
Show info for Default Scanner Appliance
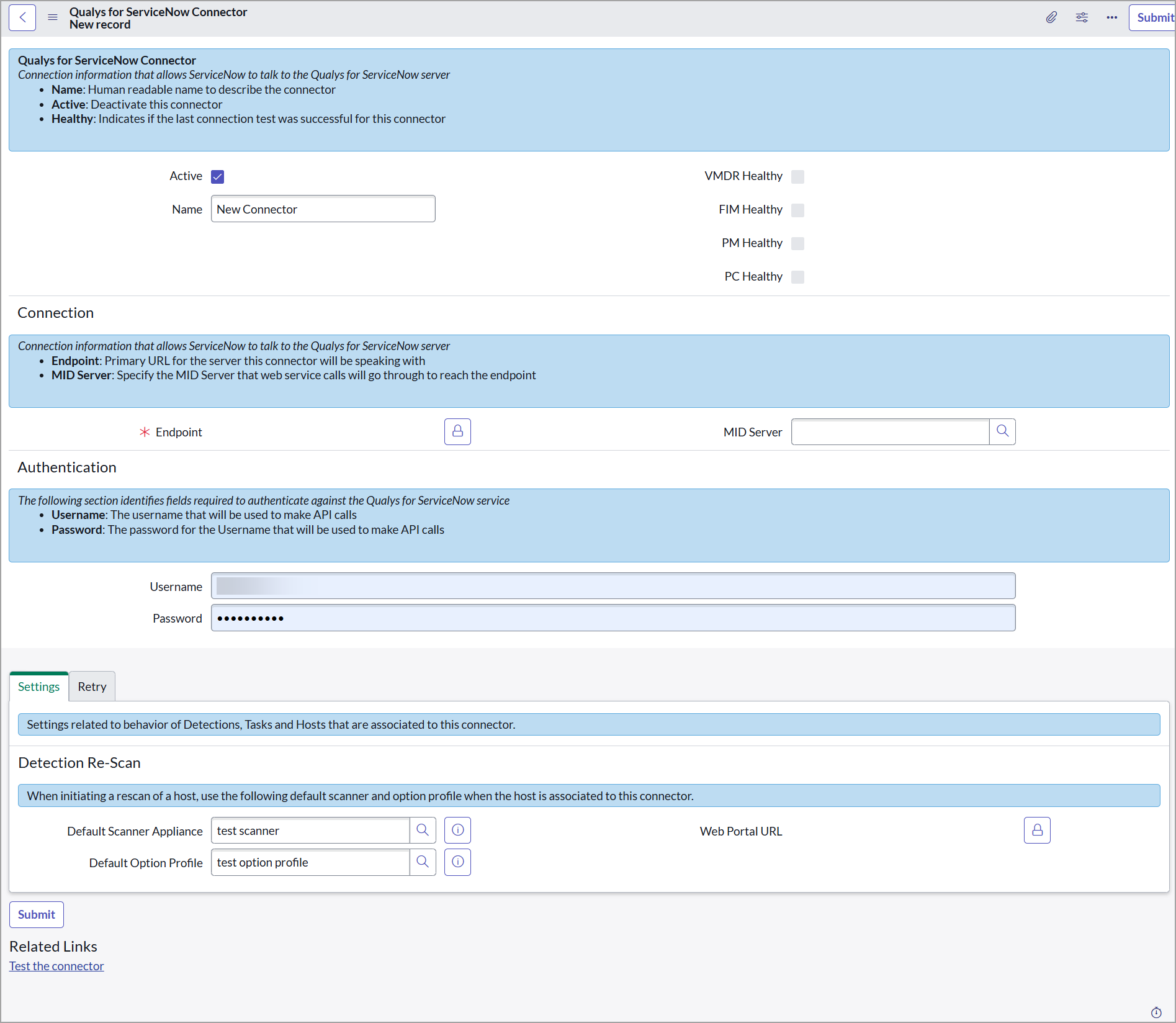[457, 831]
